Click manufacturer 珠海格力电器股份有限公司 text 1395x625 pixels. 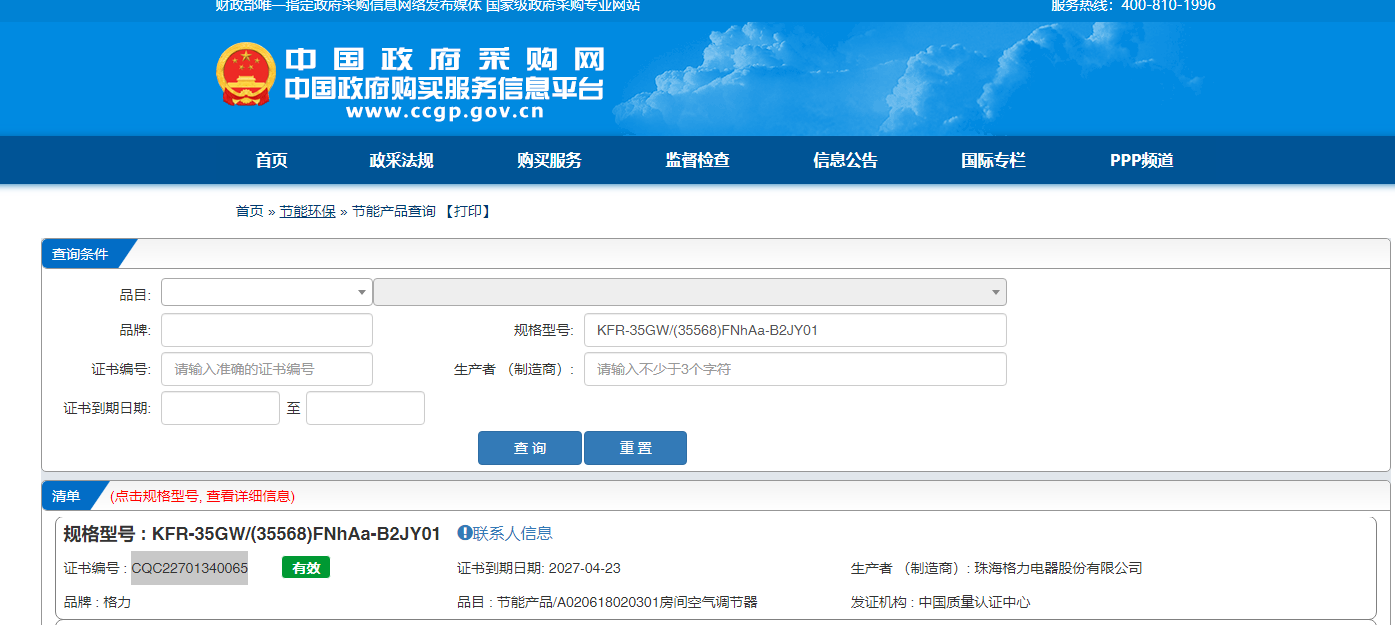[1059, 568]
